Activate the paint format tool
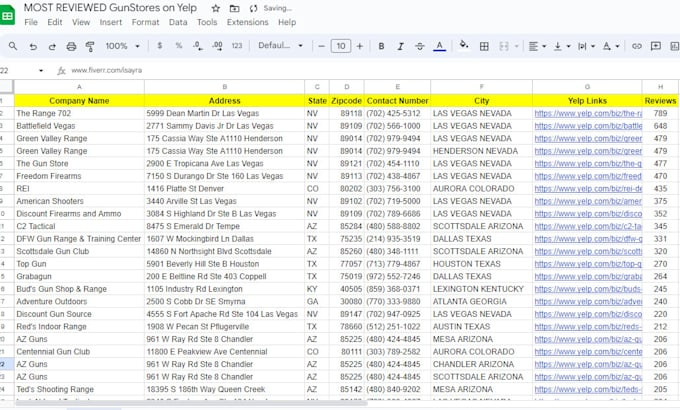Viewport: 680px width, 410px height. [x=90, y=46]
